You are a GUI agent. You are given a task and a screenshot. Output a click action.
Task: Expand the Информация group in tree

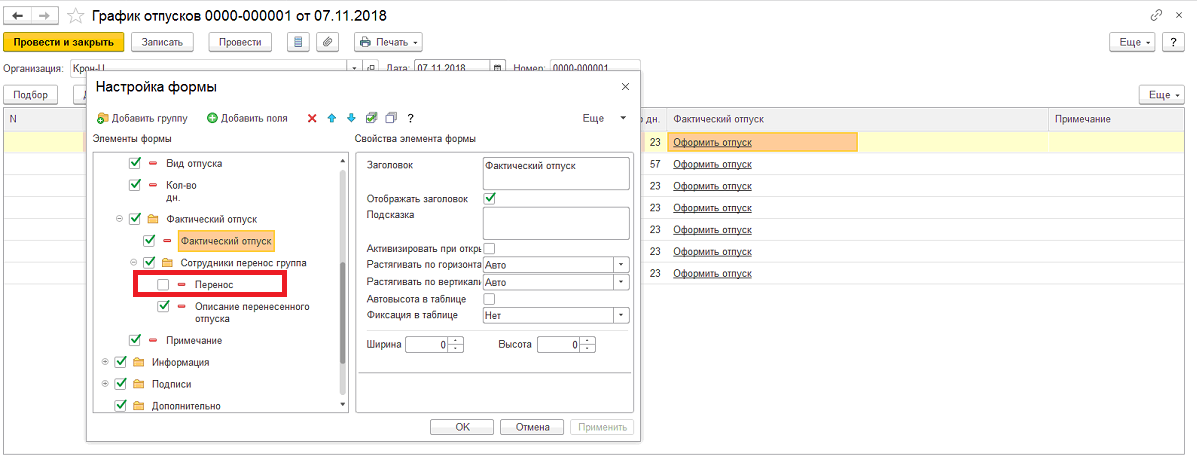(105, 362)
